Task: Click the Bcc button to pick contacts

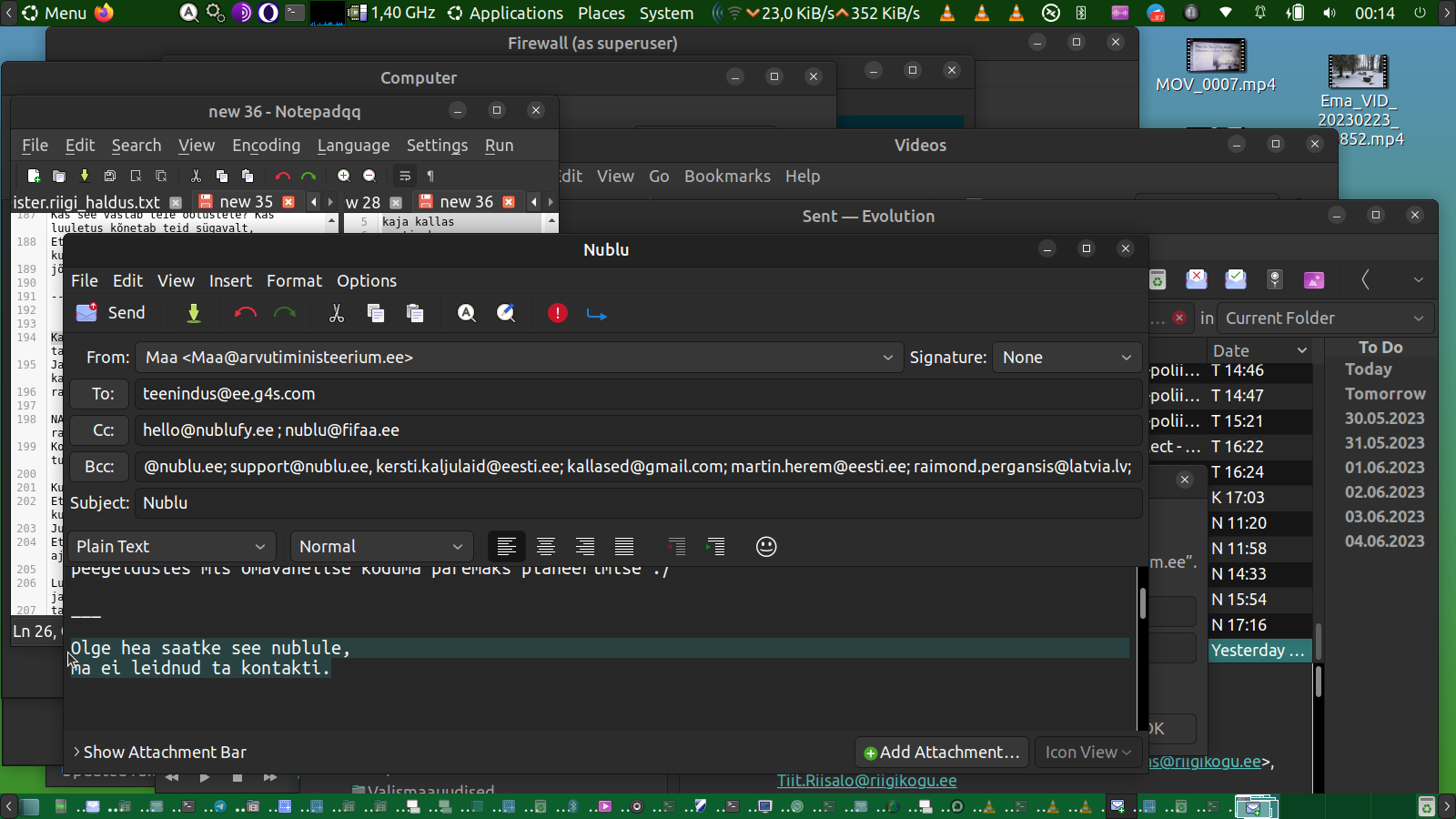Action: [100, 467]
